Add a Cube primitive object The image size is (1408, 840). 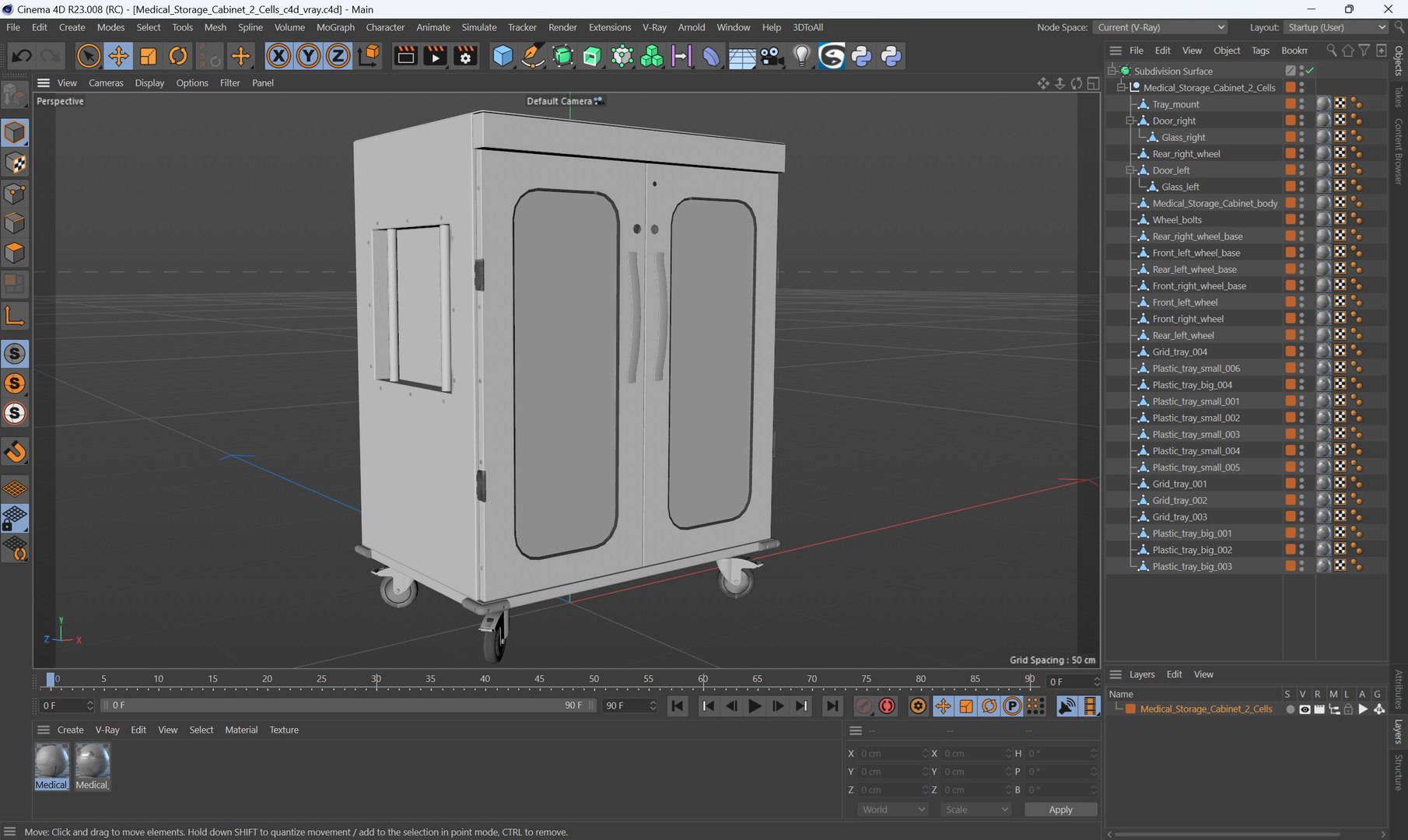[x=503, y=56]
